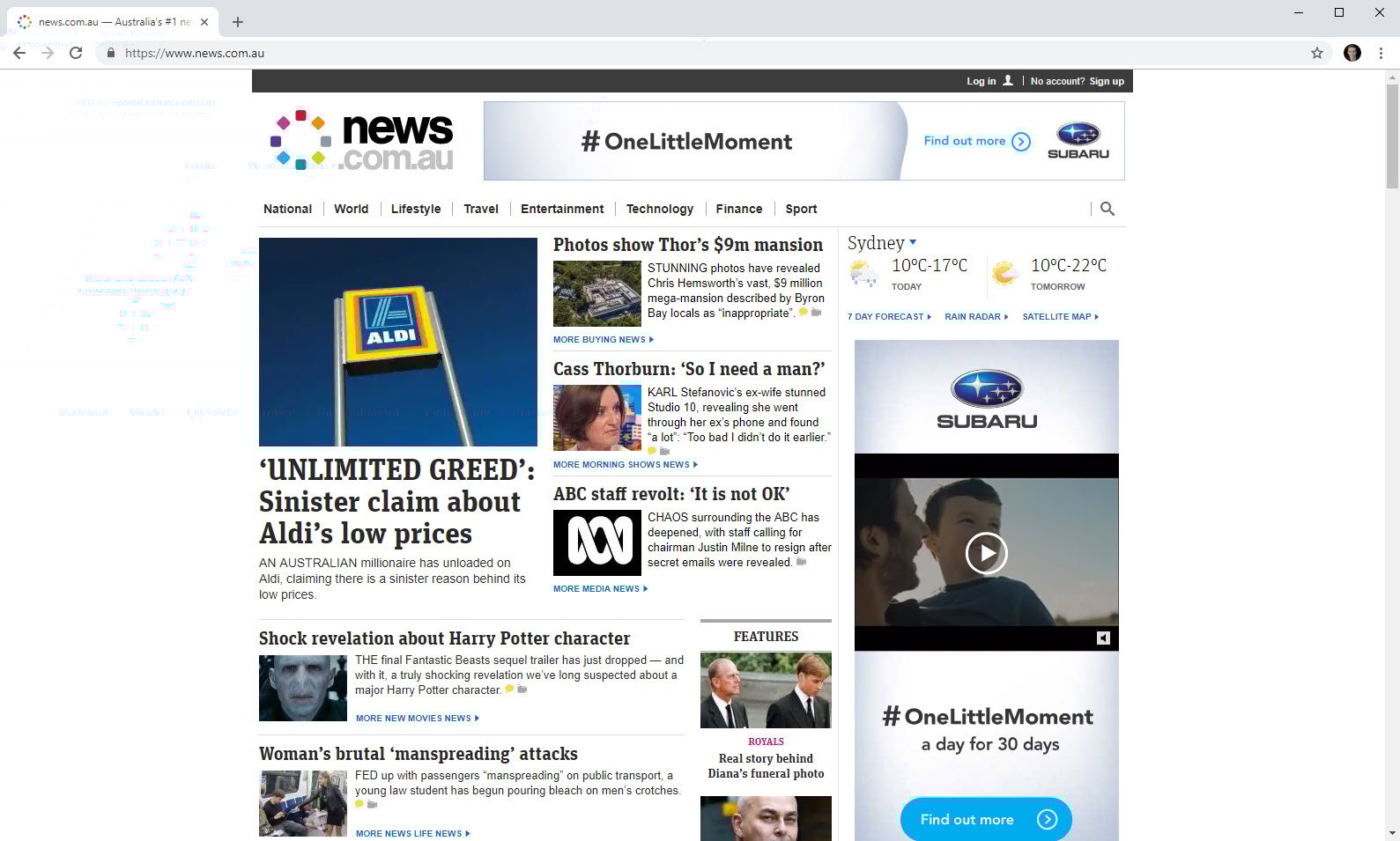Open the Satellite Map link
Image resolution: width=1400 pixels, height=841 pixels.
point(1061,316)
